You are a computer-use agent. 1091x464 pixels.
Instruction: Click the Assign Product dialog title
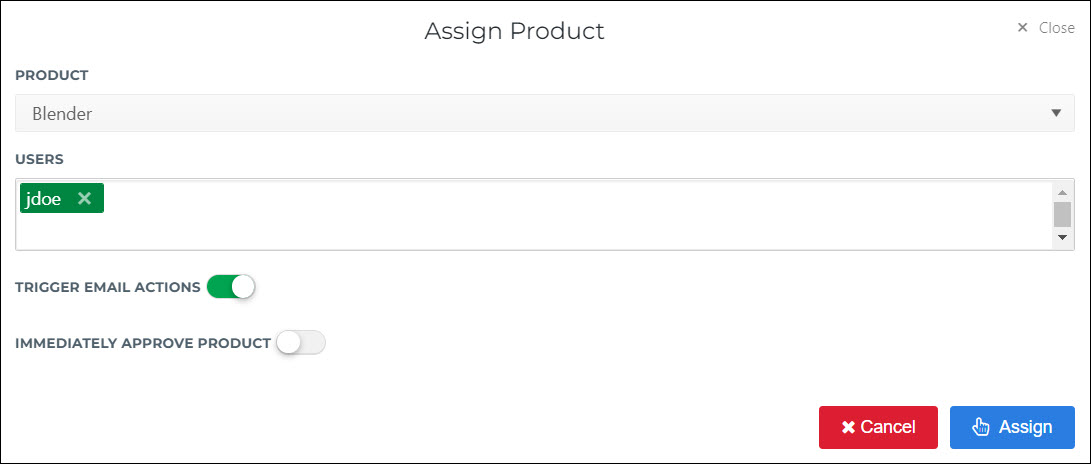point(514,31)
